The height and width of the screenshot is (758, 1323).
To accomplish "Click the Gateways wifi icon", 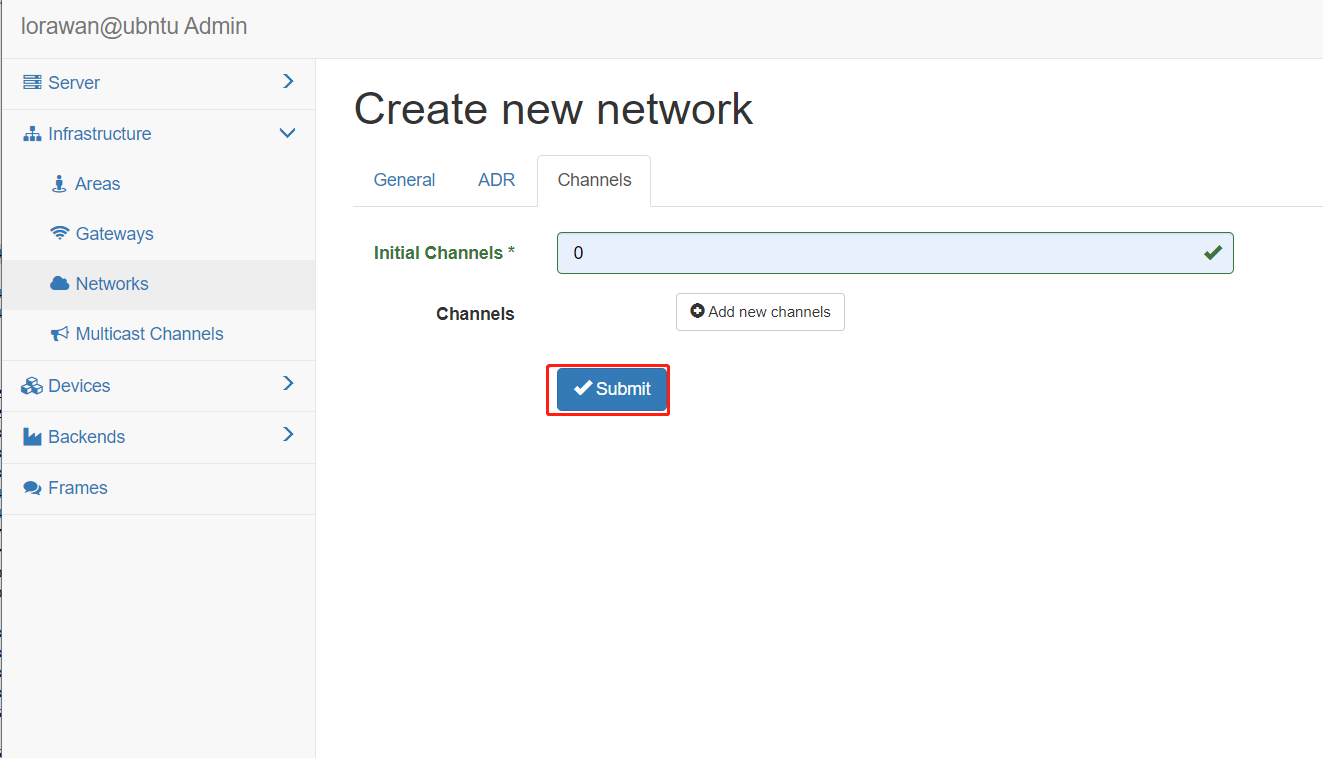I will click(60, 233).
